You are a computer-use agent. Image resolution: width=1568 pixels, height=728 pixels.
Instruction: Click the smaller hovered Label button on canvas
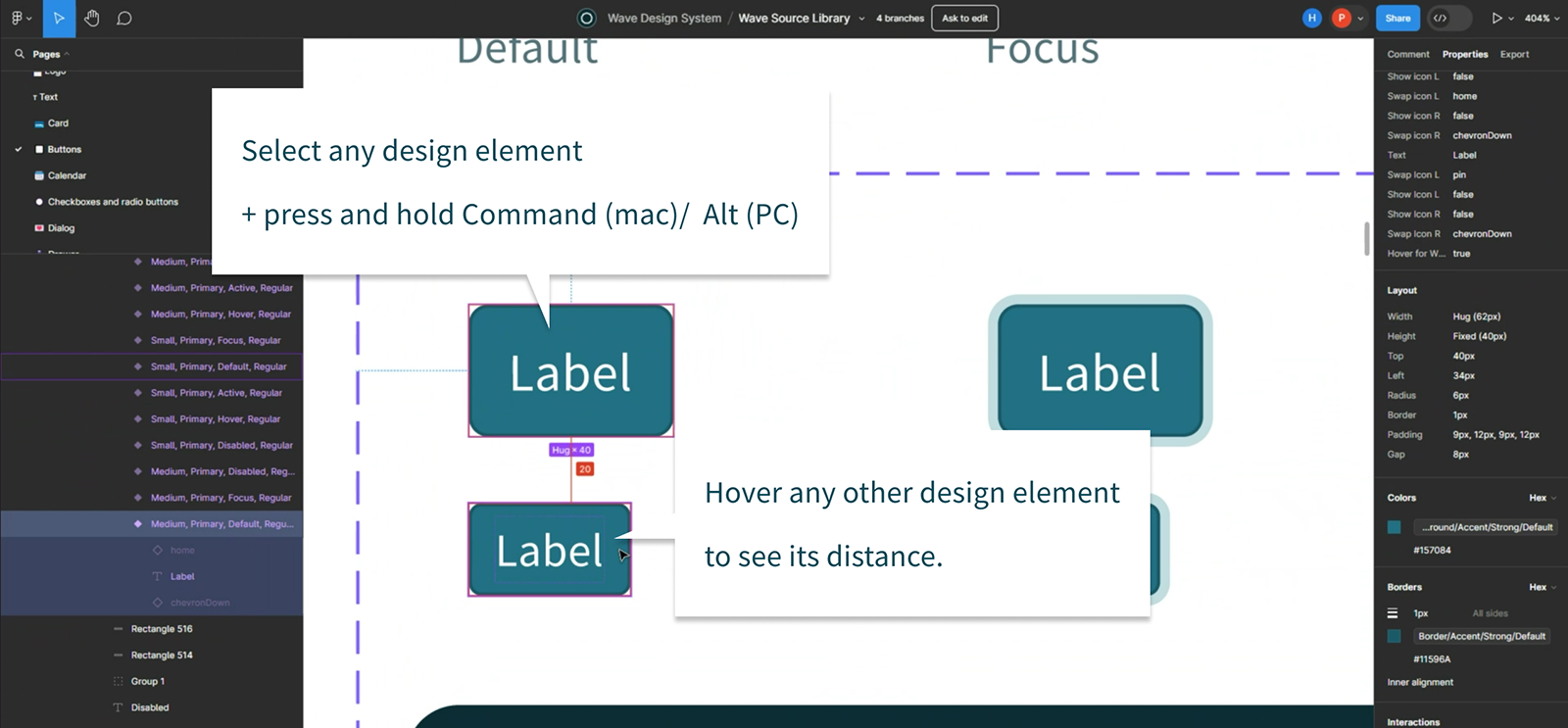(x=550, y=550)
